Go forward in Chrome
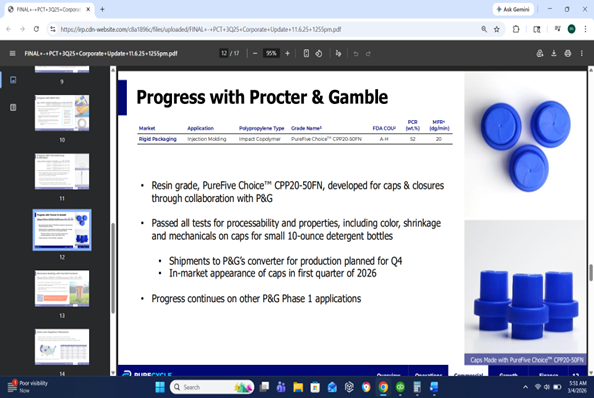 coord(22,29)
